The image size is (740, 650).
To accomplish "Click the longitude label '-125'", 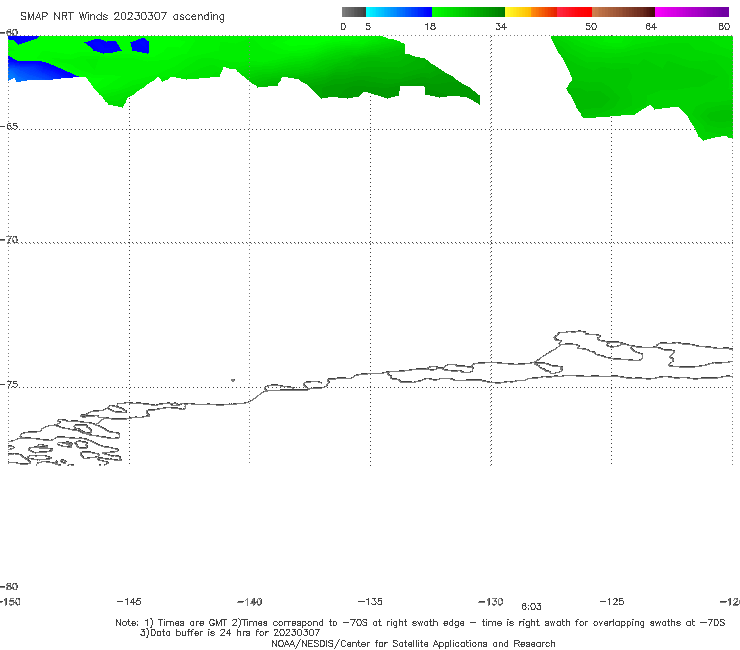I will pos(612,601).
